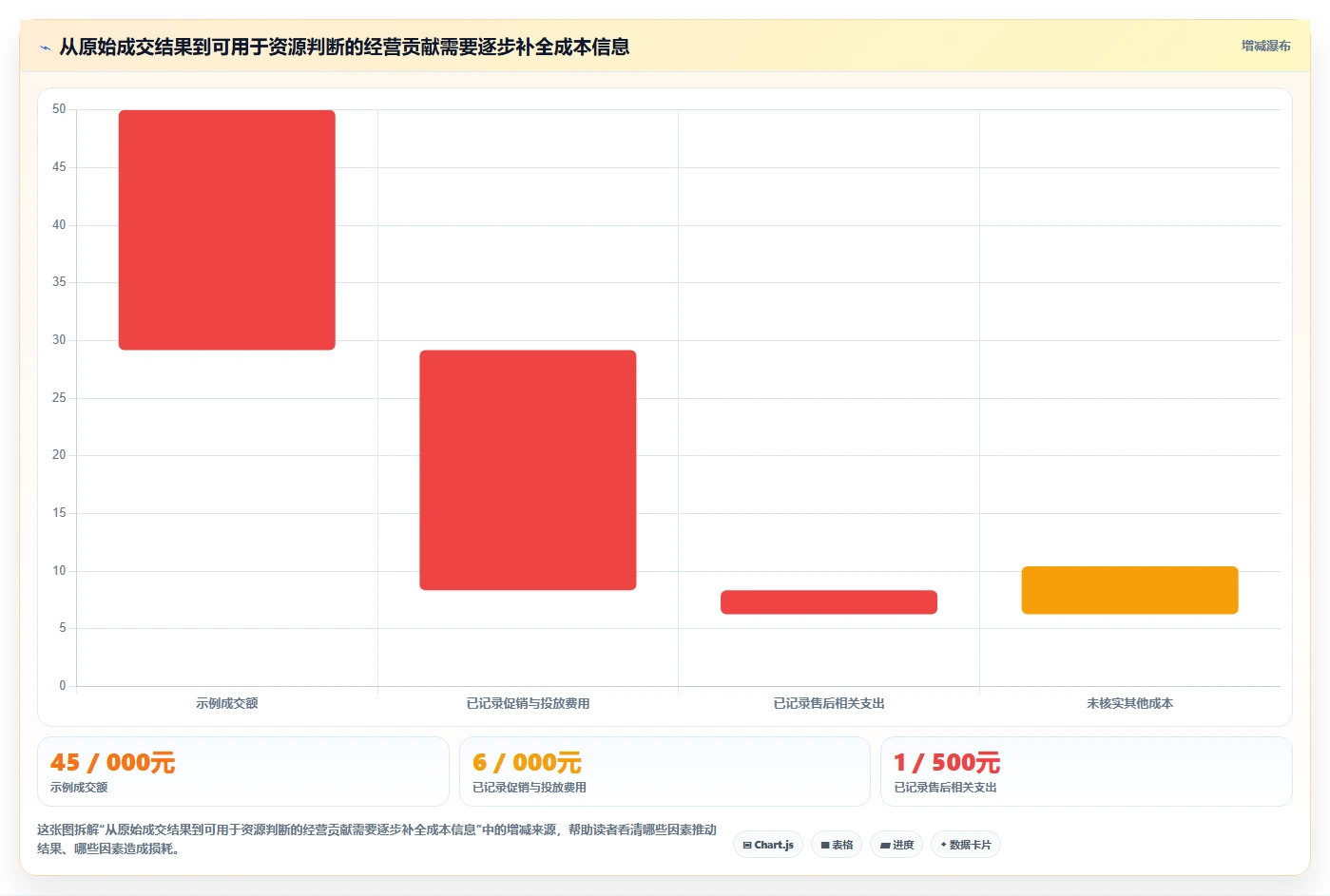Click the chart title heading text
Image resolution: width=1330 pixels, height=896 pixels.
344,47
